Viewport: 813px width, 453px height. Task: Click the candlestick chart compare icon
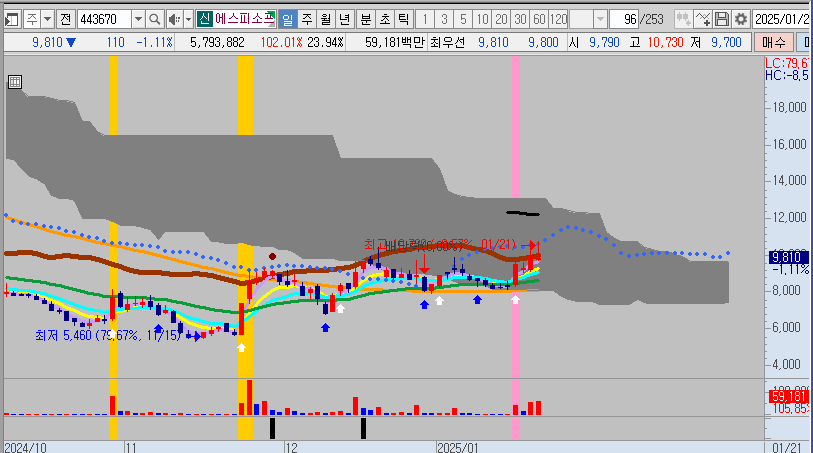683,20
